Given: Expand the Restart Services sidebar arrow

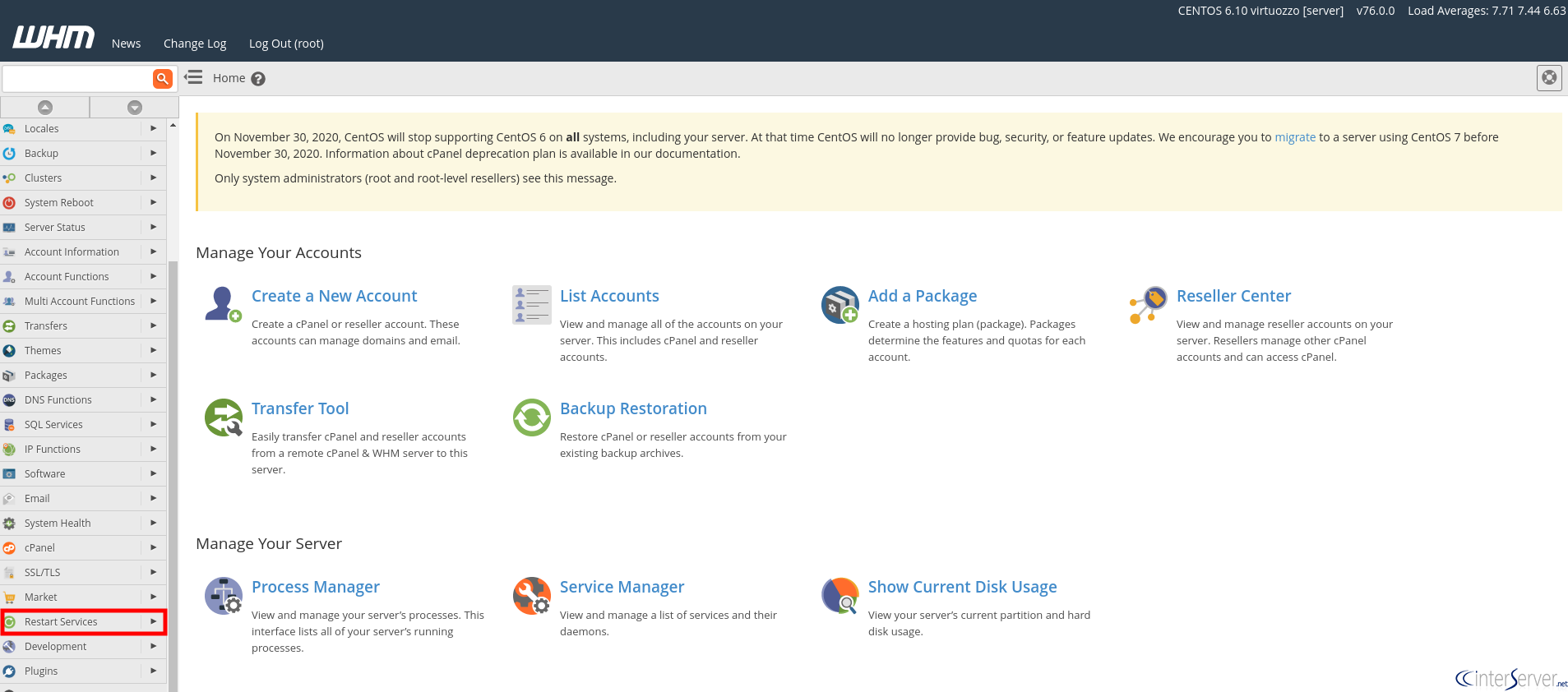Looking at the screenshot, I should (154, 621).
